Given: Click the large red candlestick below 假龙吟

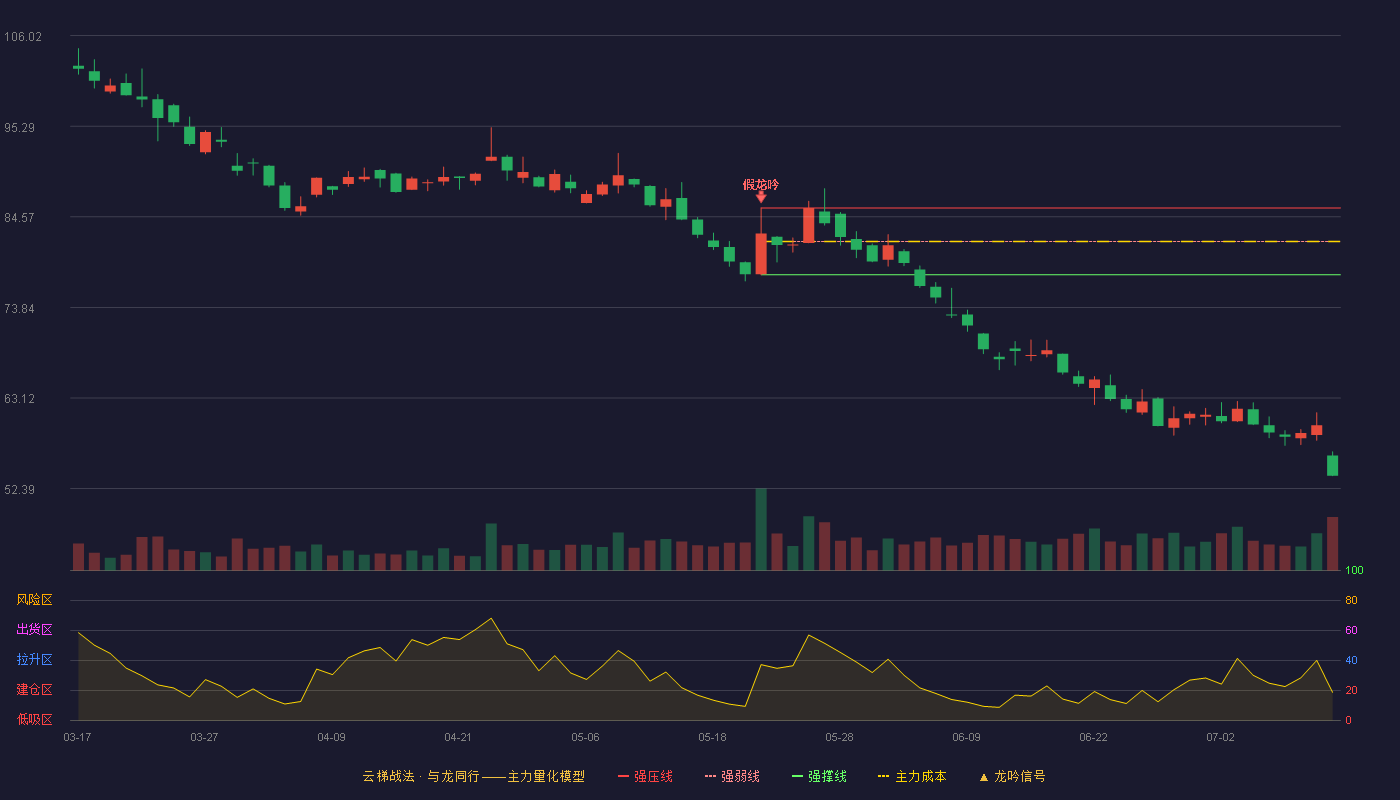Looking at the screenshot, I should pyautogui.click(x=761, y=254).
